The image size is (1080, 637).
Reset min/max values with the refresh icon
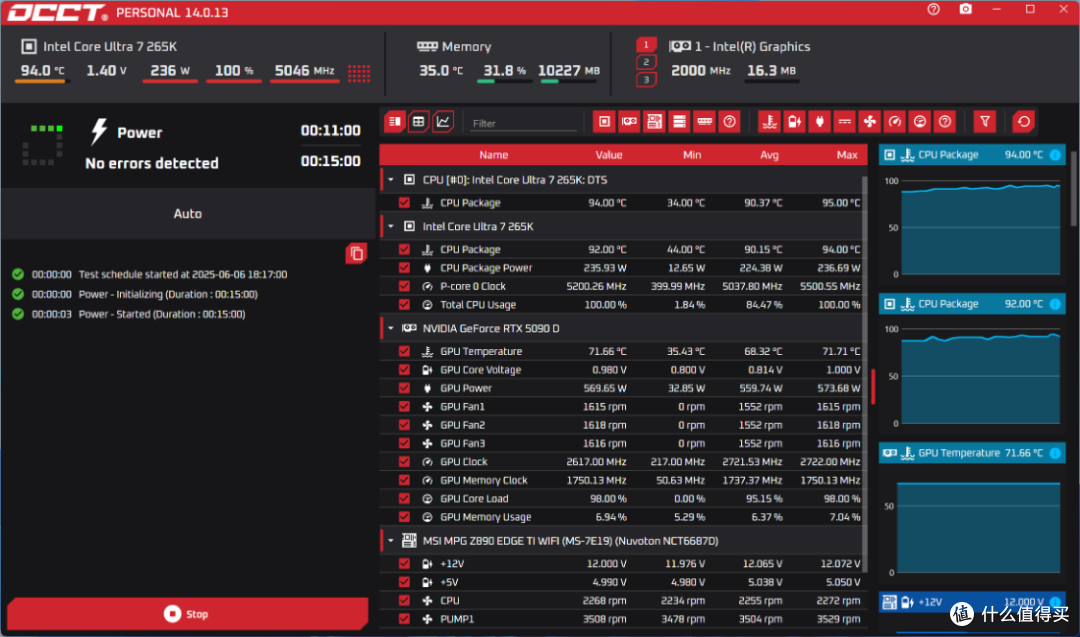click(x=1024, y=122)
